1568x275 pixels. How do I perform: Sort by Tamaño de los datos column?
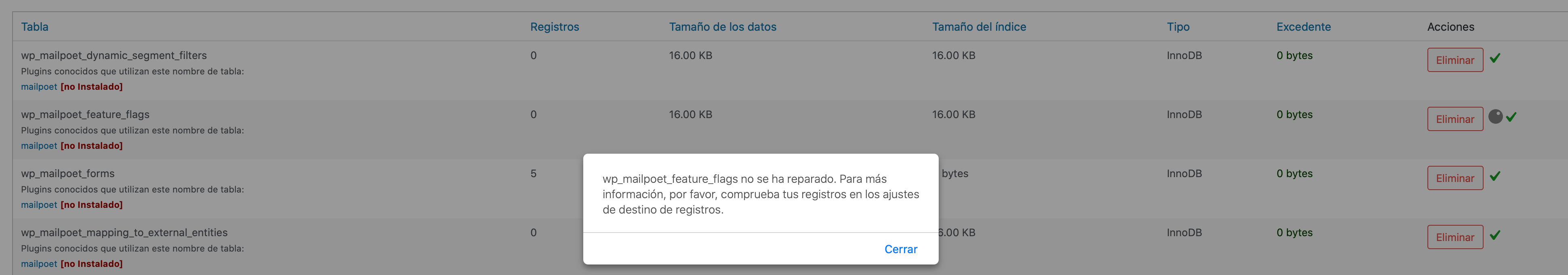pos(723,27)
